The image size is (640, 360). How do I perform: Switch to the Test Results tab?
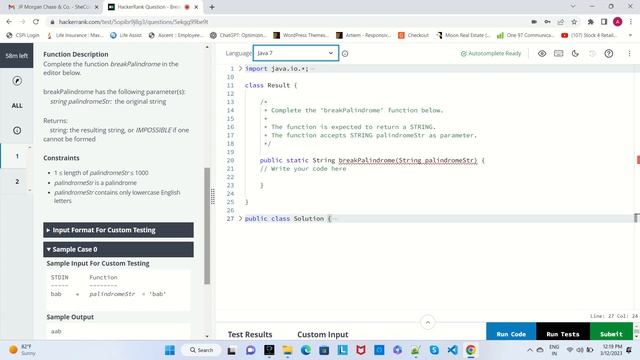(250, 334)
